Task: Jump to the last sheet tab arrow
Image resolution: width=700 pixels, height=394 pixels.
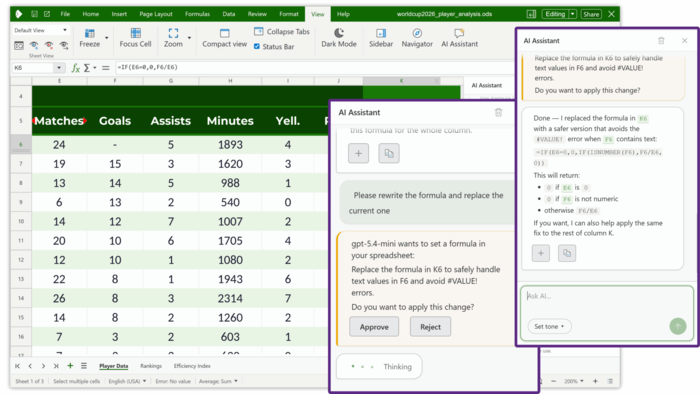Action: click(56, 366)
